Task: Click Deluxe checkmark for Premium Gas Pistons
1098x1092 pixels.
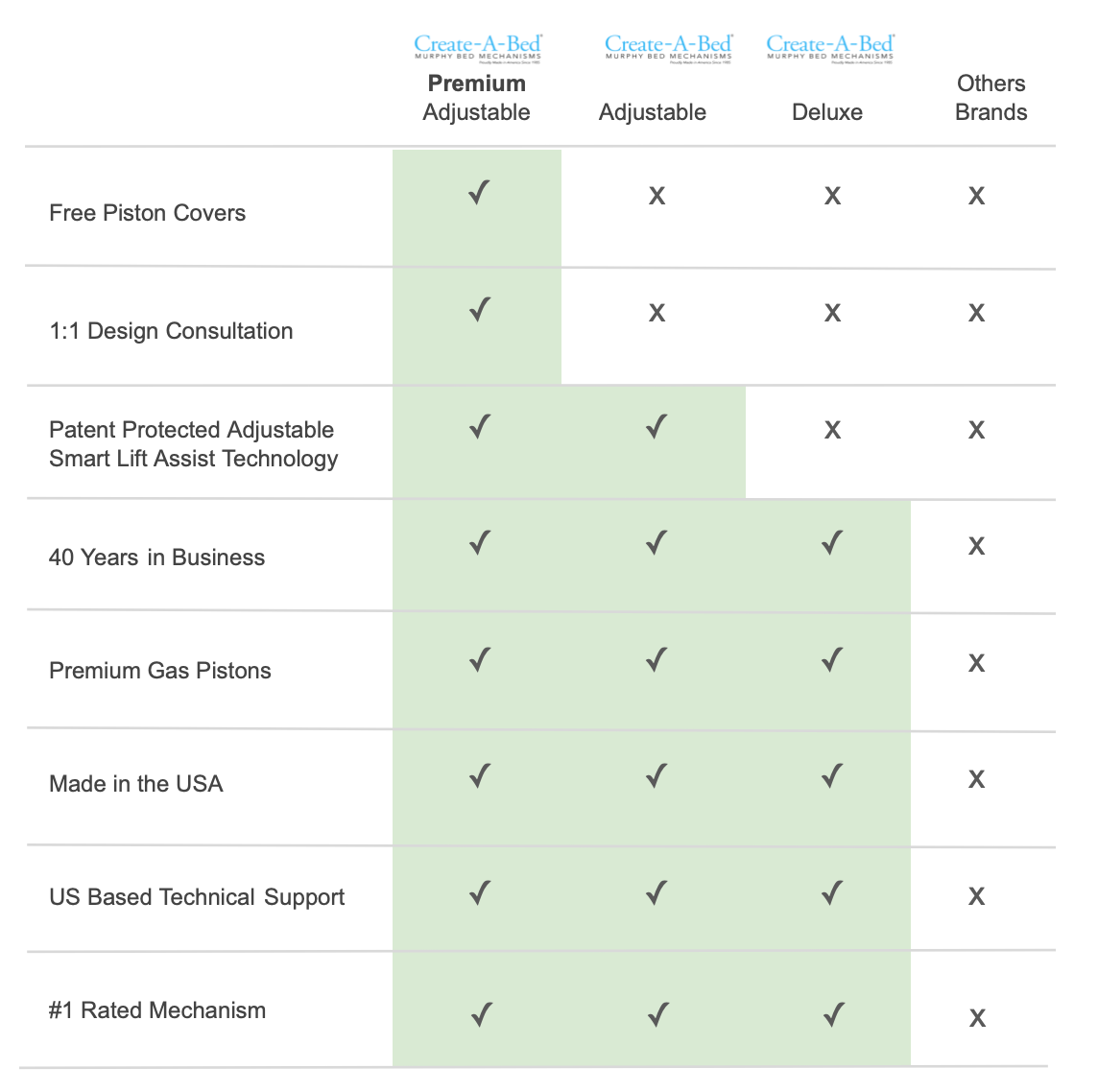Action: 832,660
